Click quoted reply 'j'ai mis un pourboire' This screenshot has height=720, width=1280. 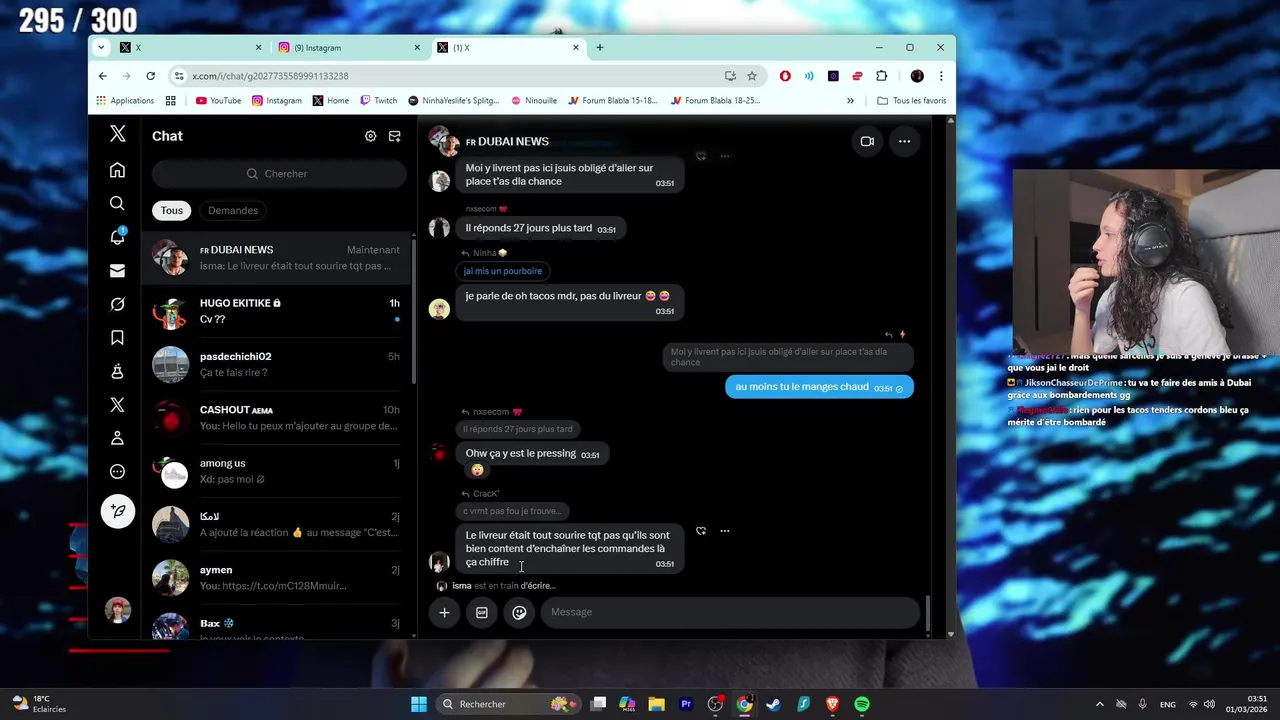(x=502, y=271)
